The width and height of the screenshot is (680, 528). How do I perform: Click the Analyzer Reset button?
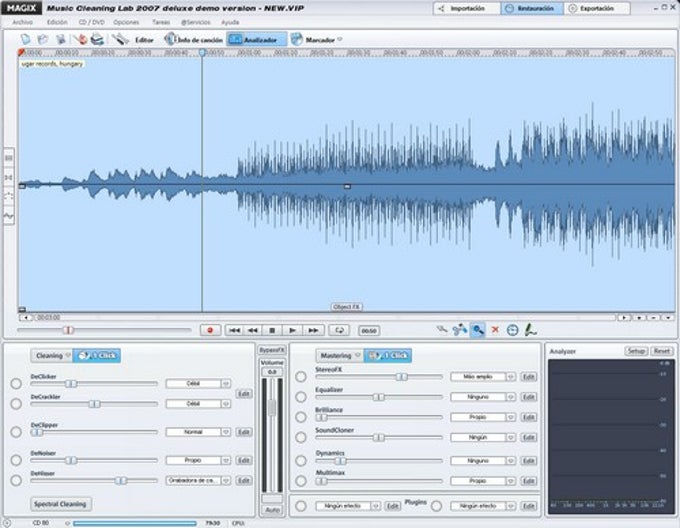(662, 351)
